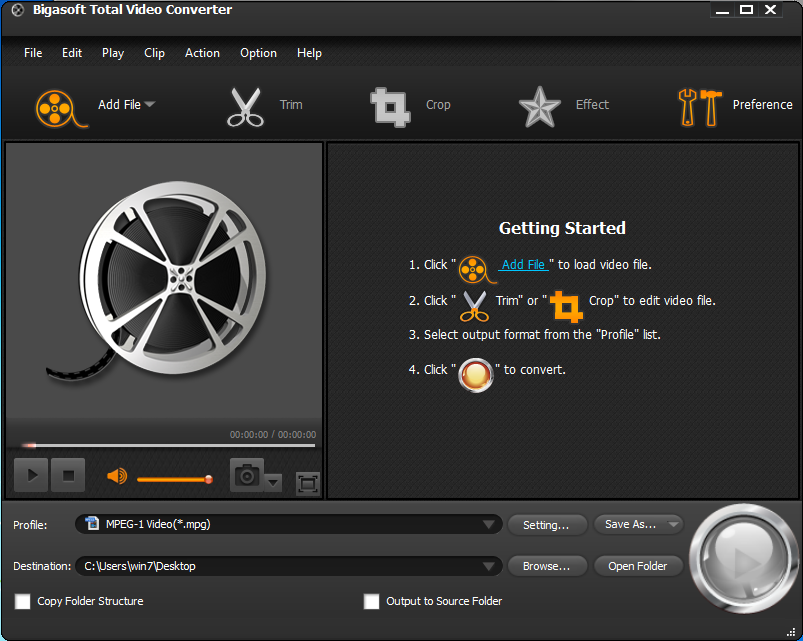Click the preview seek progress bar
Viewport: 803px width, 641px height.
pos(168,445)
